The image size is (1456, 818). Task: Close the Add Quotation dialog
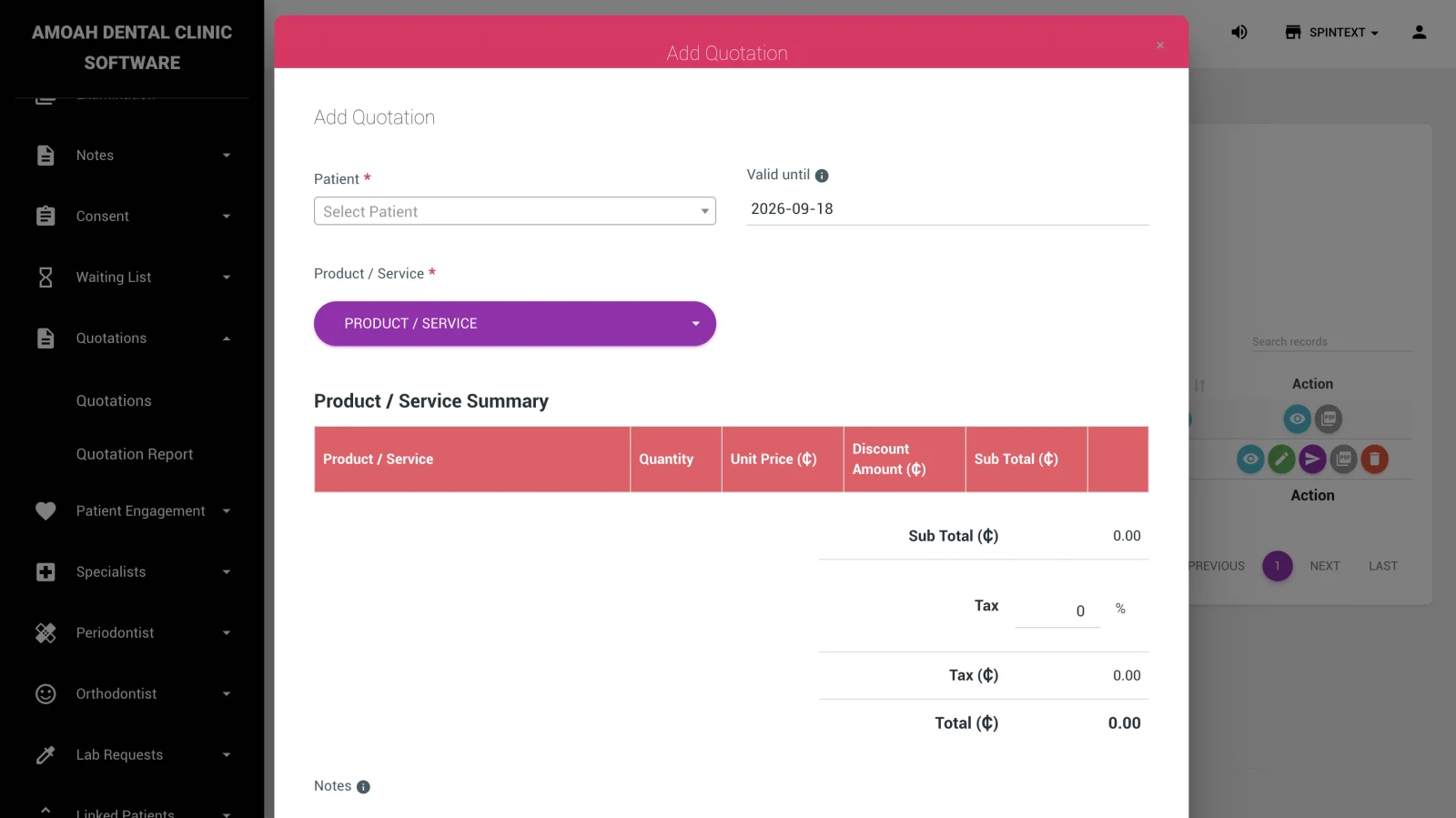coord(1160,45)
